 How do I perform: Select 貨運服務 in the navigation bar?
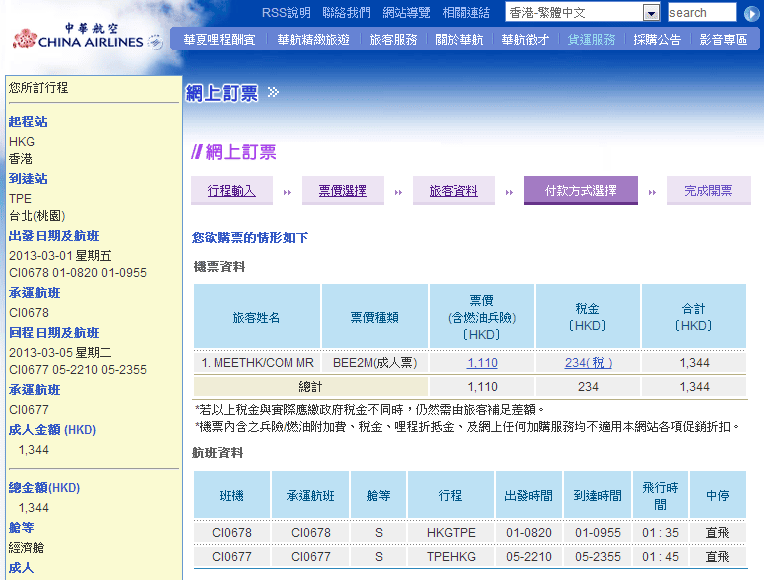pos(591,40)
